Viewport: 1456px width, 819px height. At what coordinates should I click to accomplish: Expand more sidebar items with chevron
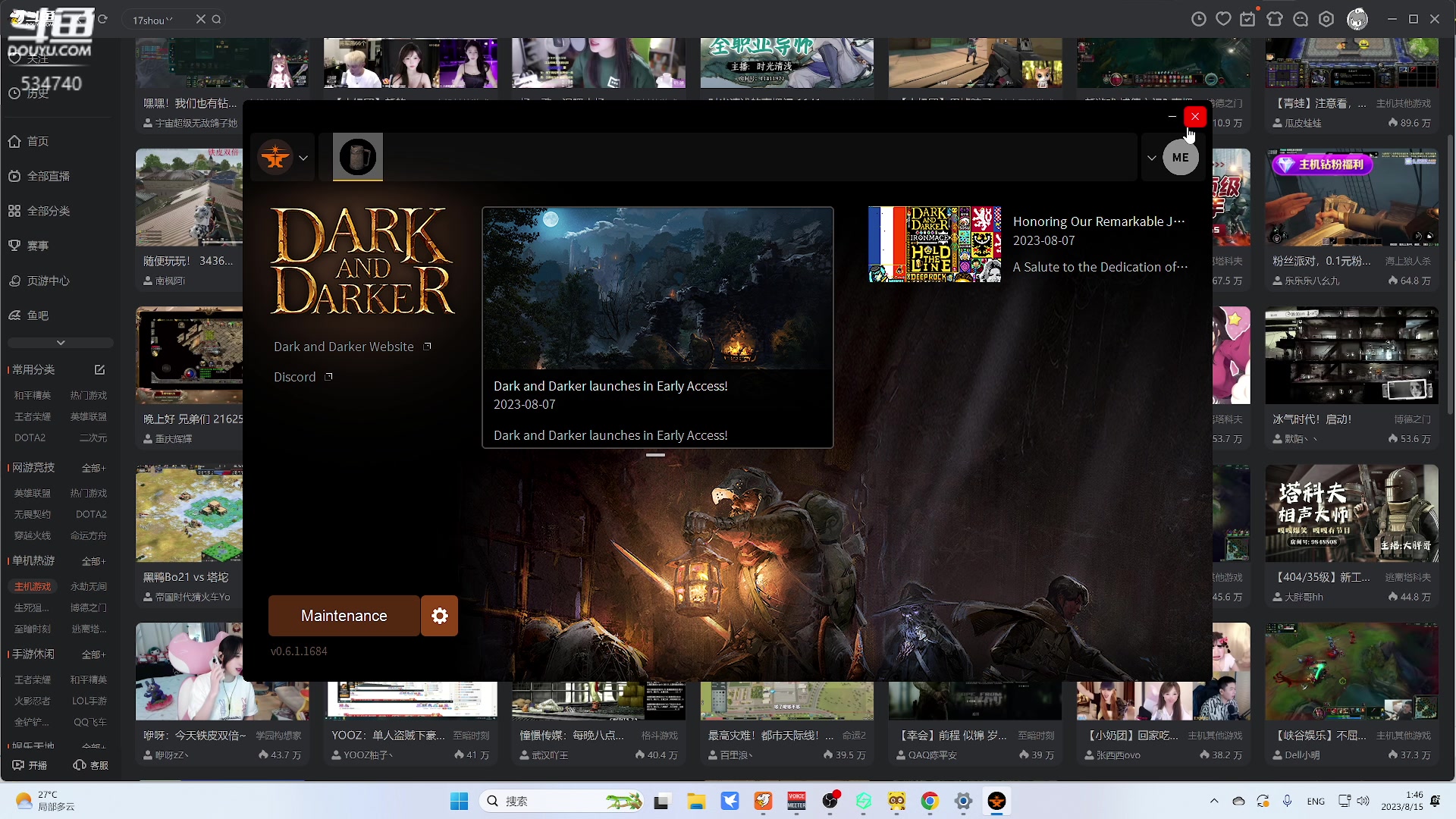coord(61,343)
